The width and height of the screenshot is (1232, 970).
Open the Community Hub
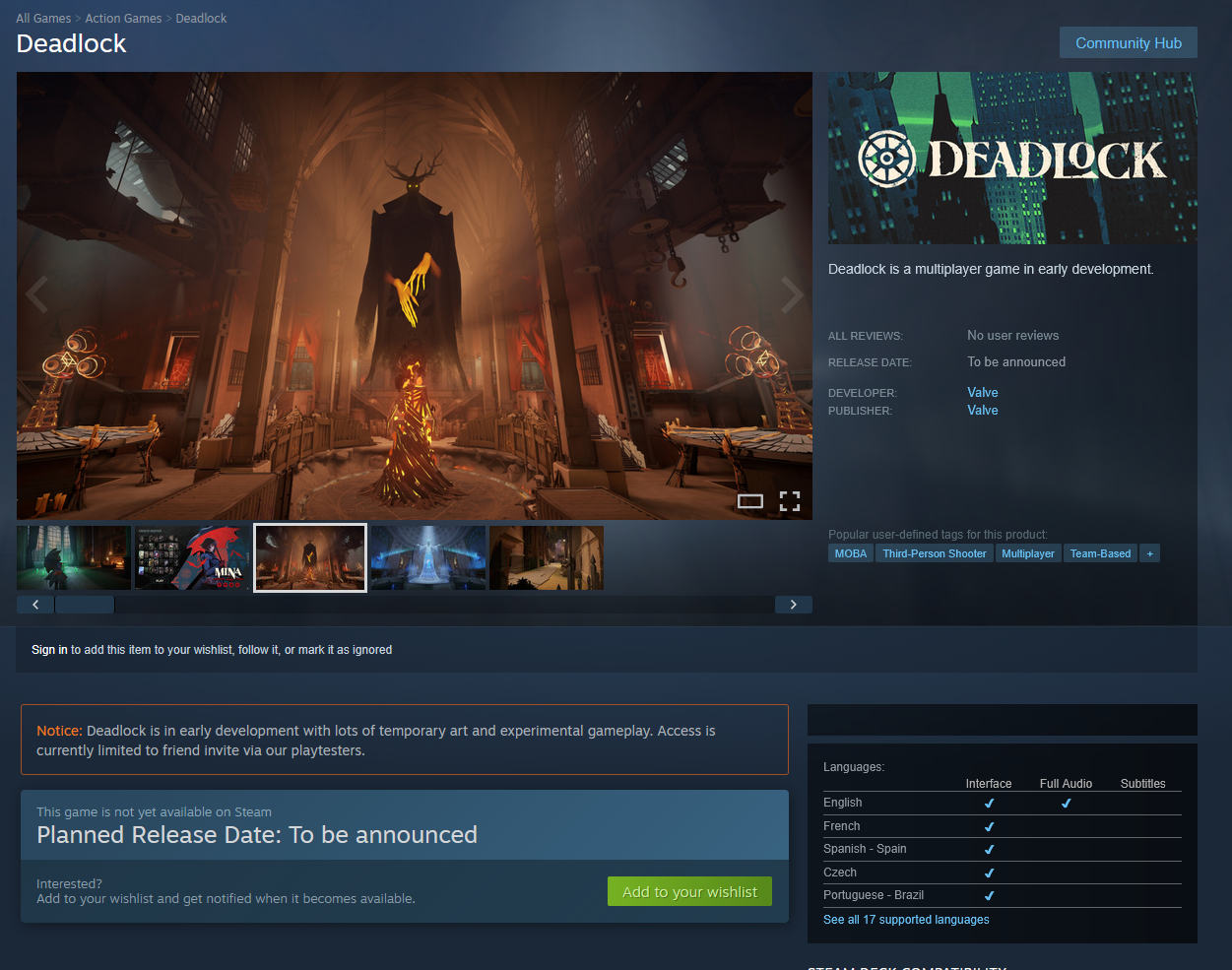click(x=1128, y=42)
